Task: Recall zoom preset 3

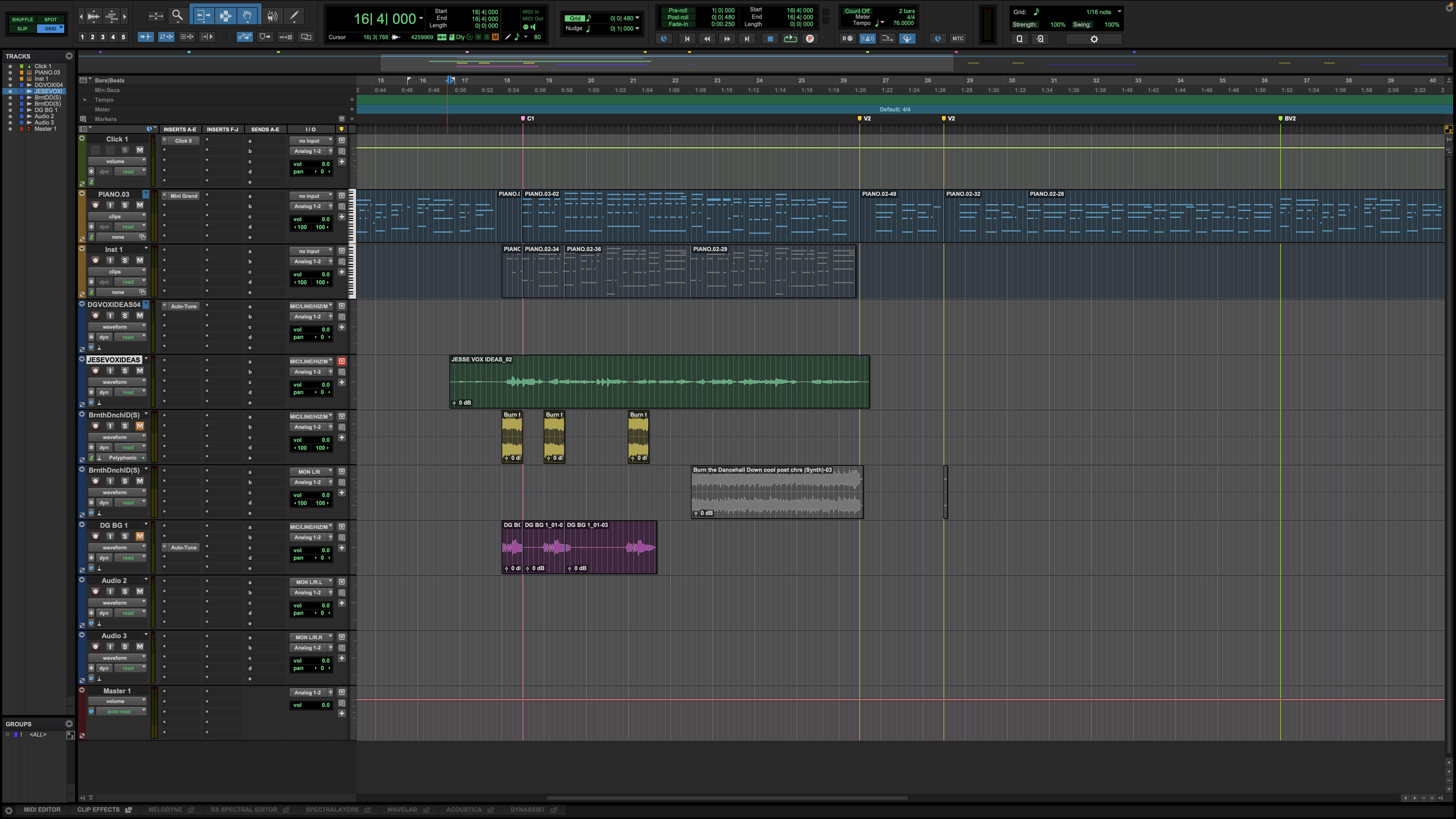Action: (103, 37)
